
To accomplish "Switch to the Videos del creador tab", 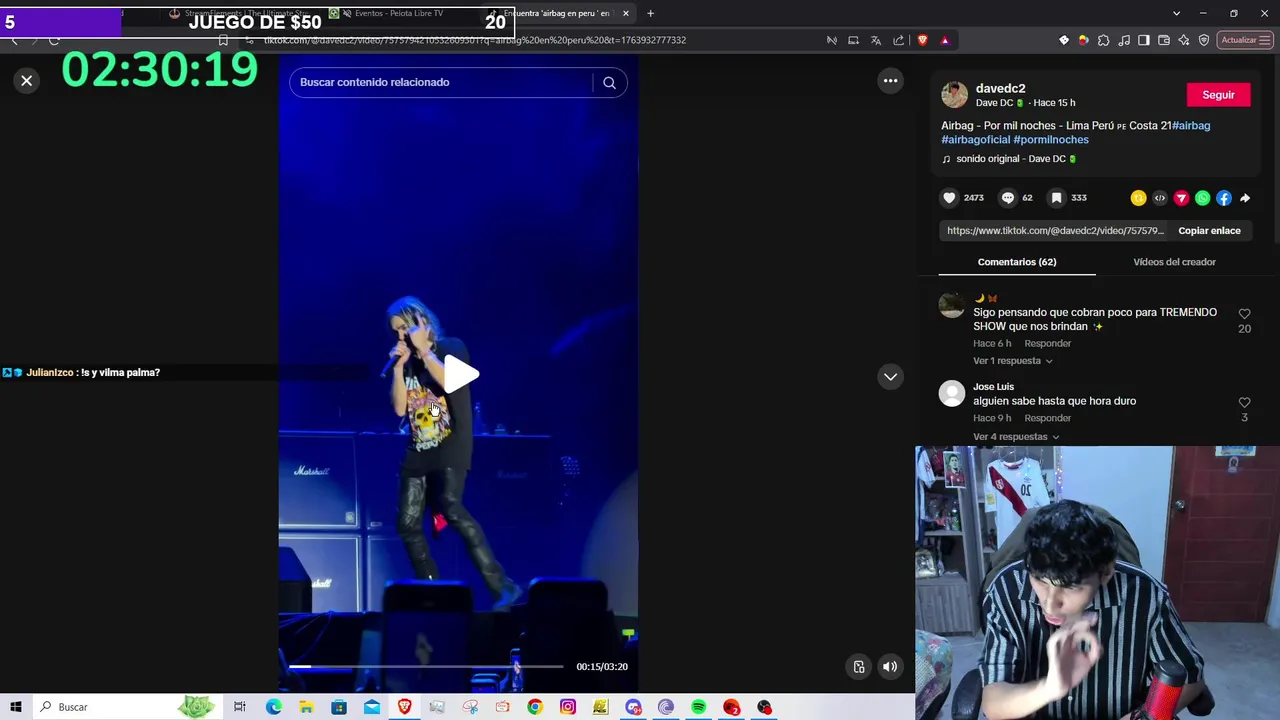I will [1174, 262].
